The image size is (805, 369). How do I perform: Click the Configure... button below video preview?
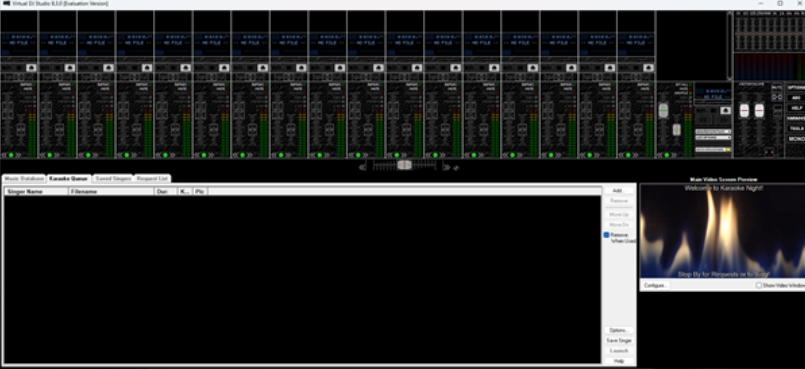(x=655, y=285)
